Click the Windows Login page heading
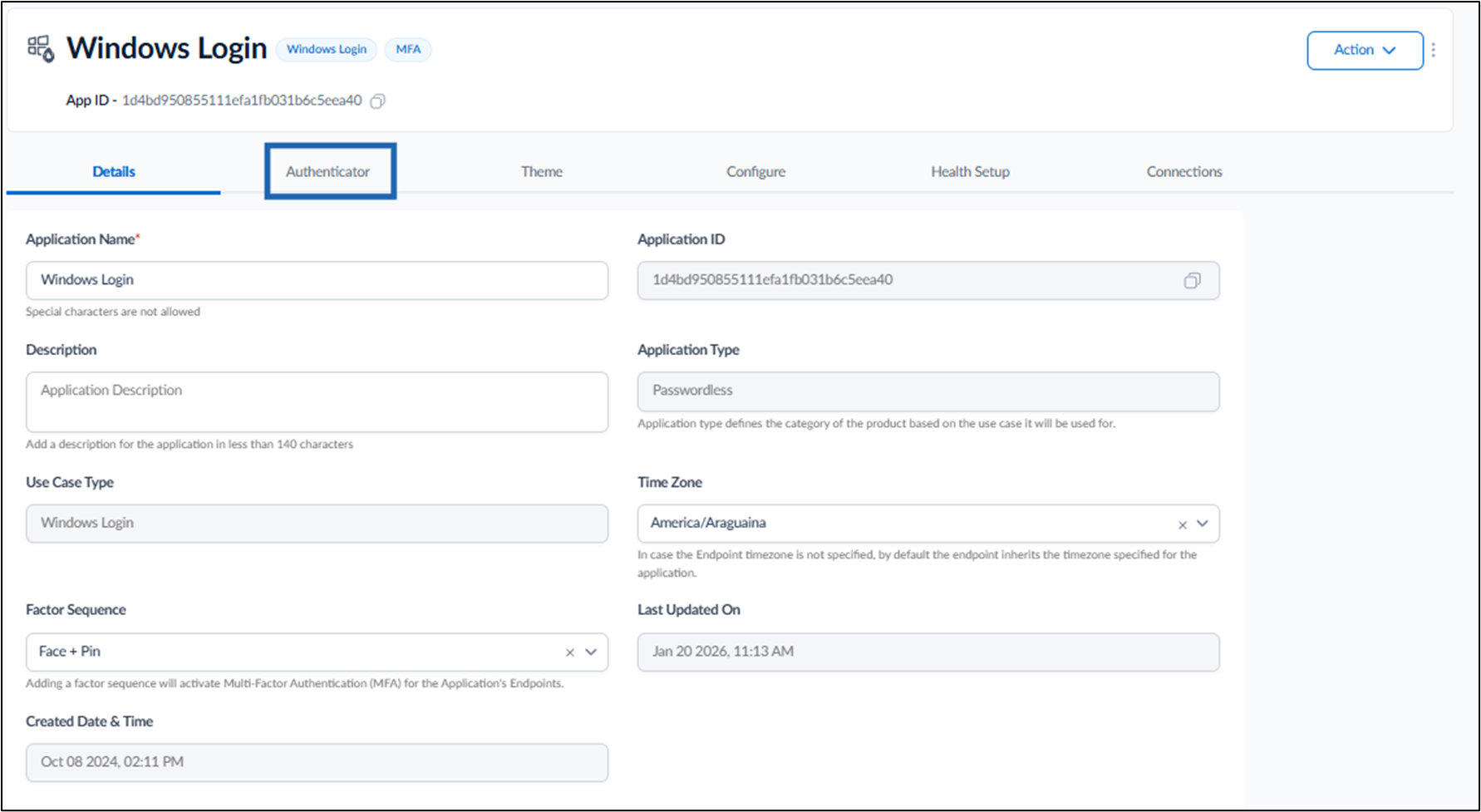The height and width of the screenshot is (812, 1481). tap(167, 48)
